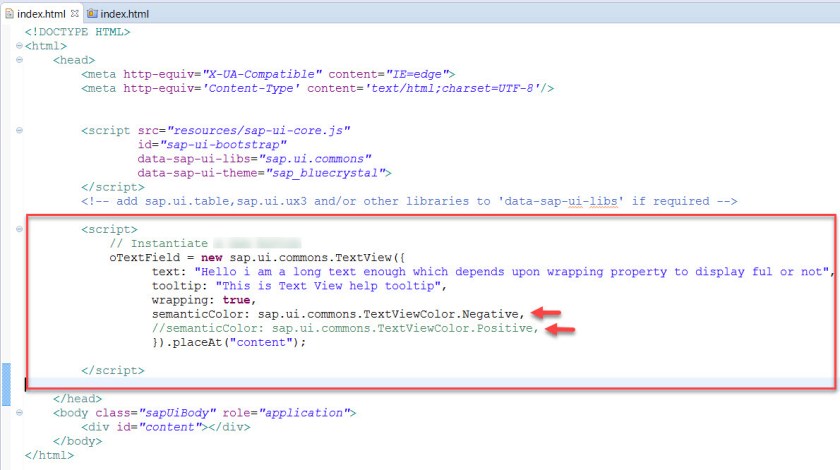840x470 pixels.
Task: Click the role="application" attribute
Action: tap(286, 413)
